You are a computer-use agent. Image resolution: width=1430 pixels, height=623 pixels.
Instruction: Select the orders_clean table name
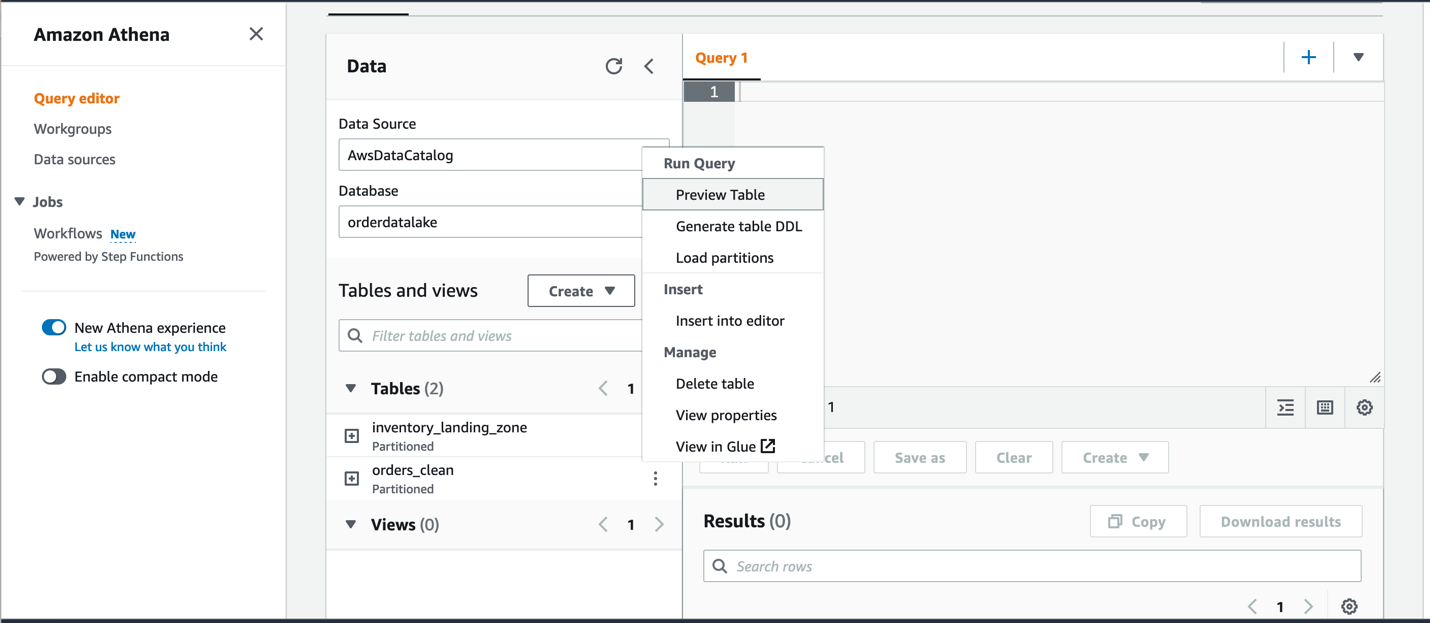[x=413, y=470]
